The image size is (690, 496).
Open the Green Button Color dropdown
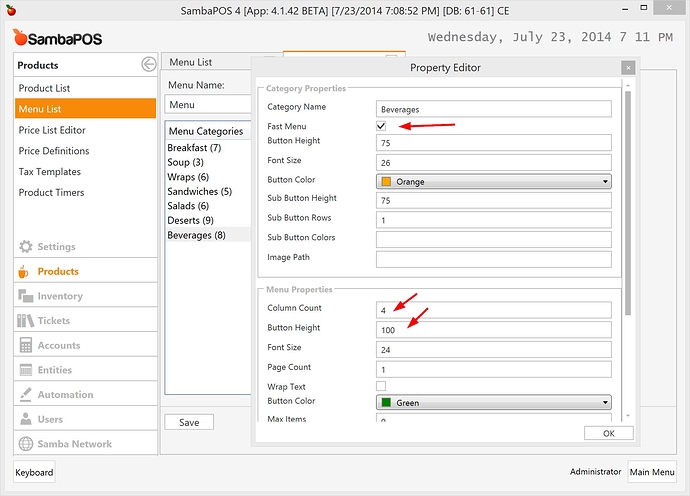[494, 402]
